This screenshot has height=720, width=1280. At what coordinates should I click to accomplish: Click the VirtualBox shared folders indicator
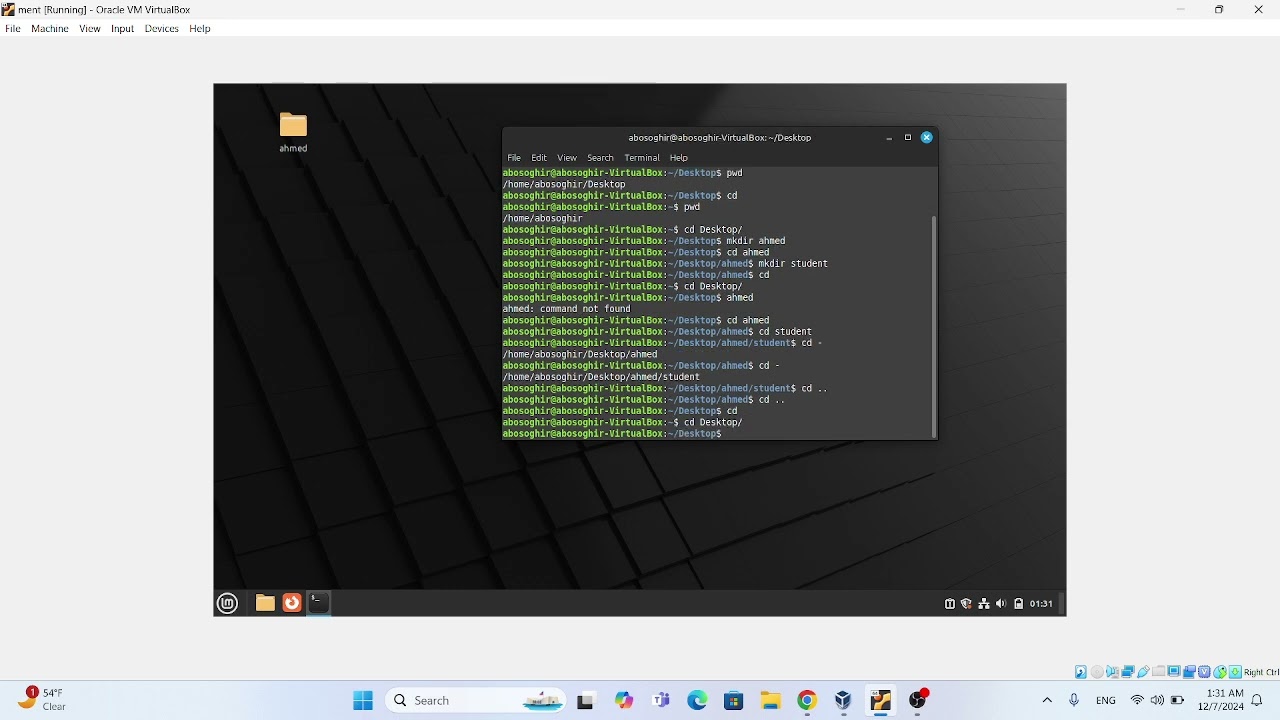click(1158, 672)
